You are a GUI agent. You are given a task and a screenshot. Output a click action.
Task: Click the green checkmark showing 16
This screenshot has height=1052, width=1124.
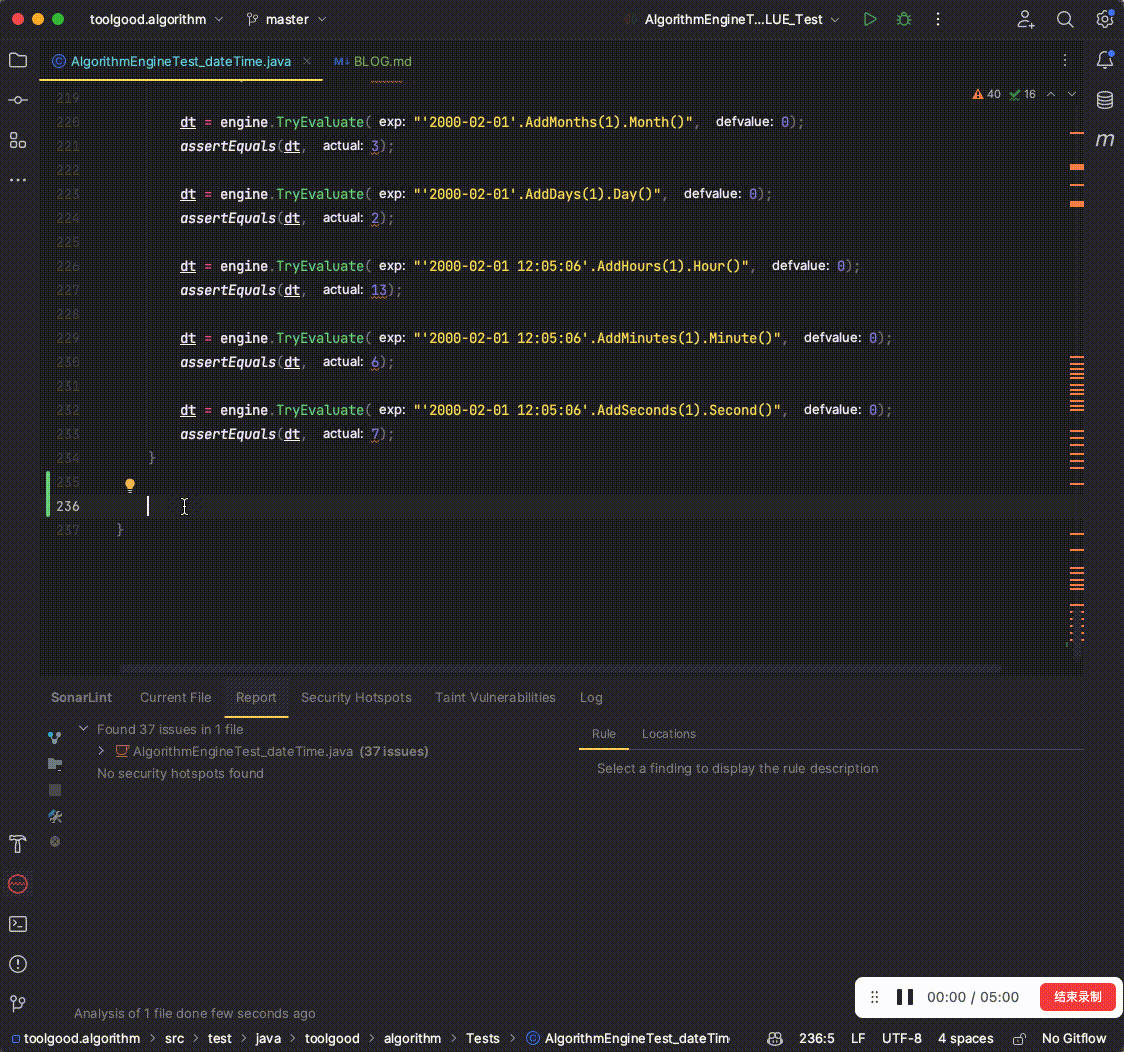coord(1023,94)
